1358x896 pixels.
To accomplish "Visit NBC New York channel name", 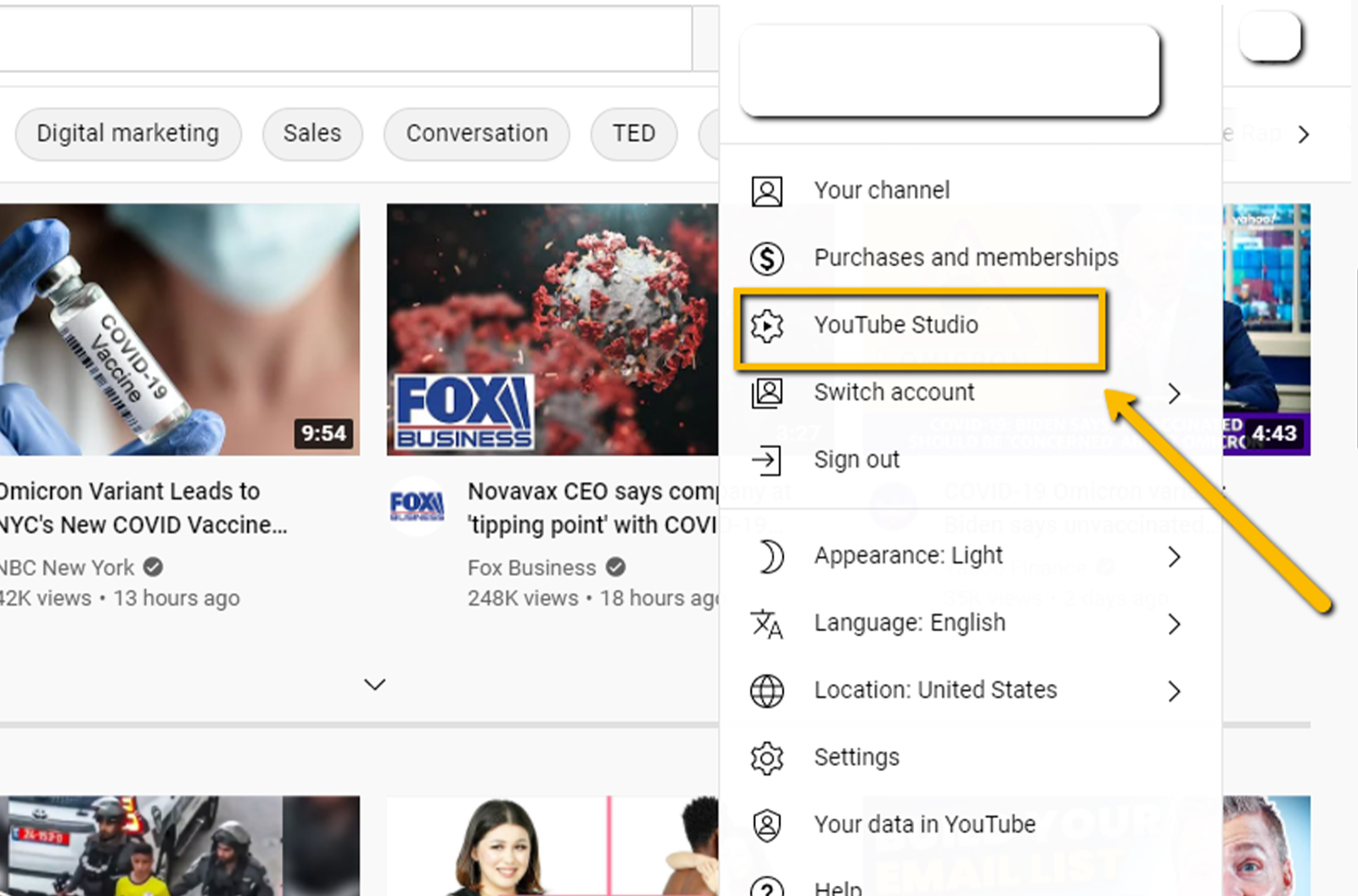I will [68, 567].
